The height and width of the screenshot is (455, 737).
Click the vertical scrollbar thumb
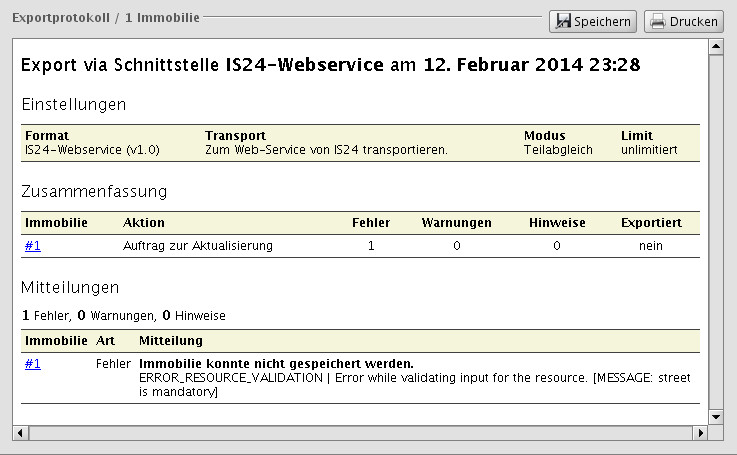click(716, 230)
